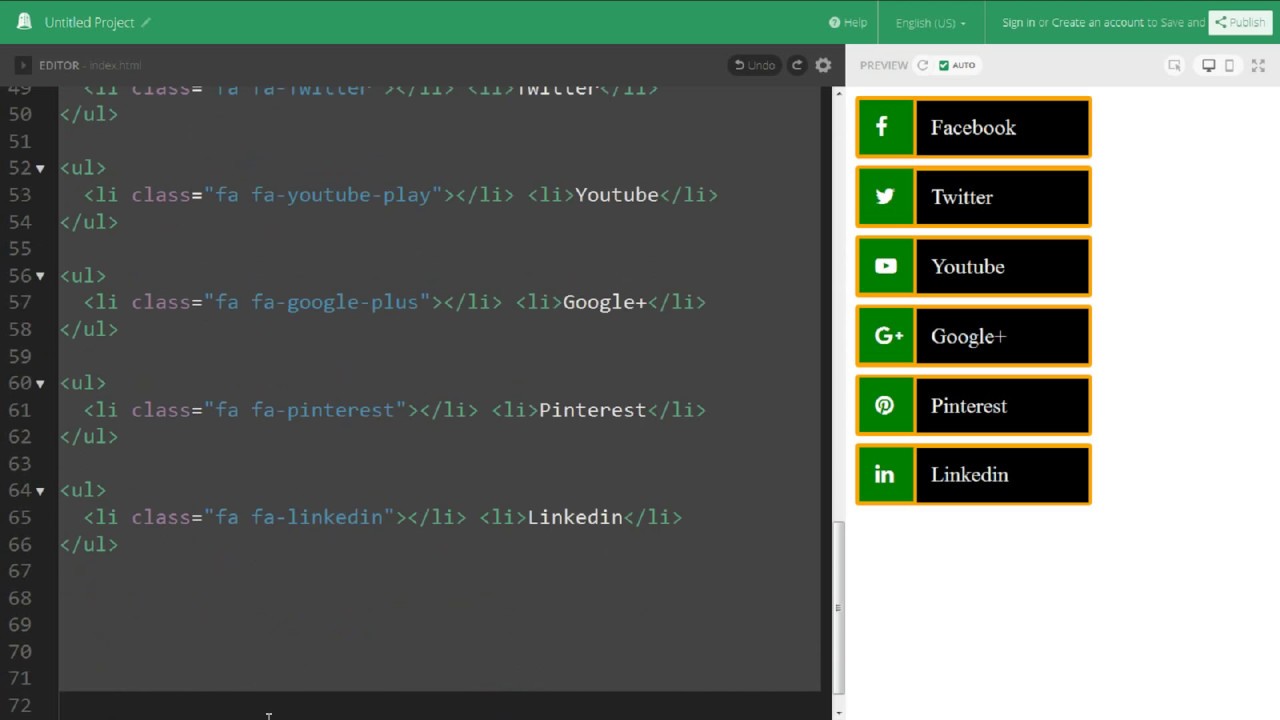Click the Sign in link
Viewport: 1280px width, 720px height.
[x=1018, y=22]
